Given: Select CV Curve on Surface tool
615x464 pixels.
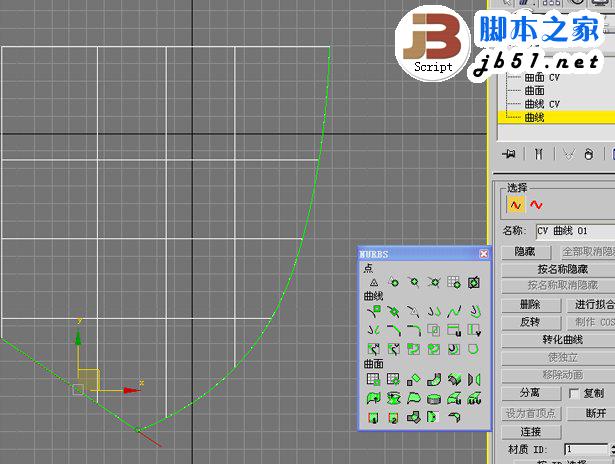Looking at the screenshot, I should click(x=414, y=349).
